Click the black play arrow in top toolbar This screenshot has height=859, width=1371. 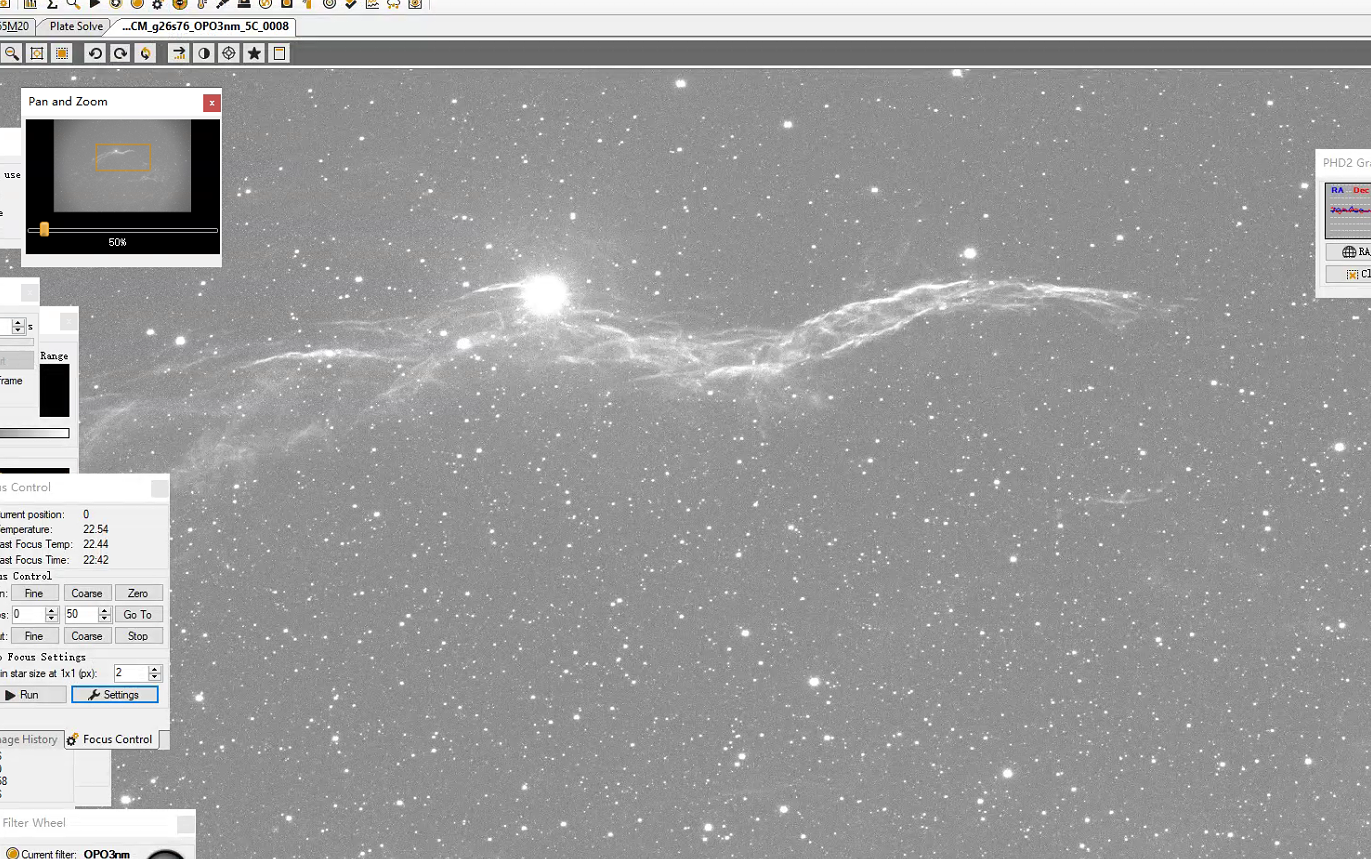click(x=95, y=4)
